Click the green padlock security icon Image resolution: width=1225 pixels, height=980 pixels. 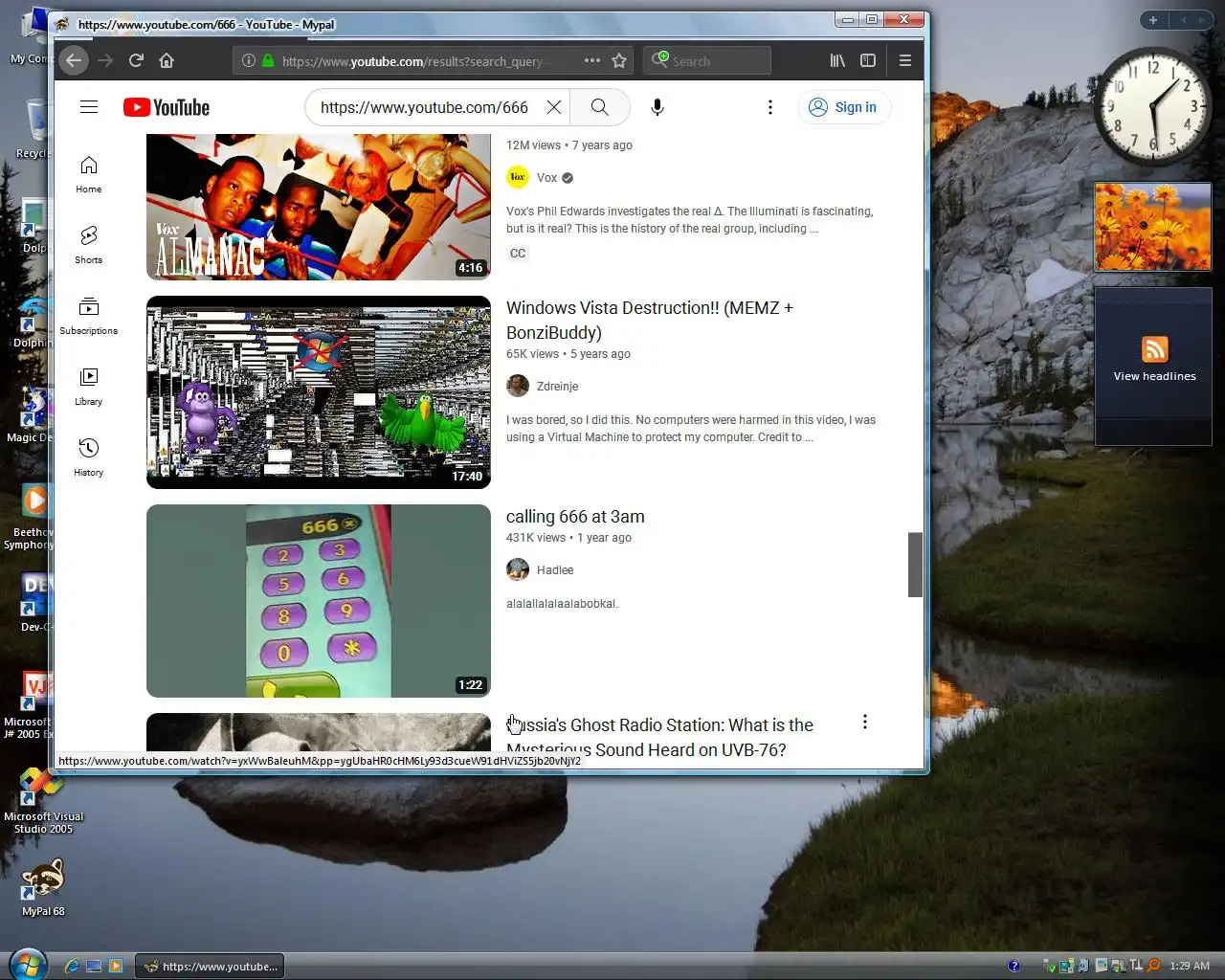point(268,60)
